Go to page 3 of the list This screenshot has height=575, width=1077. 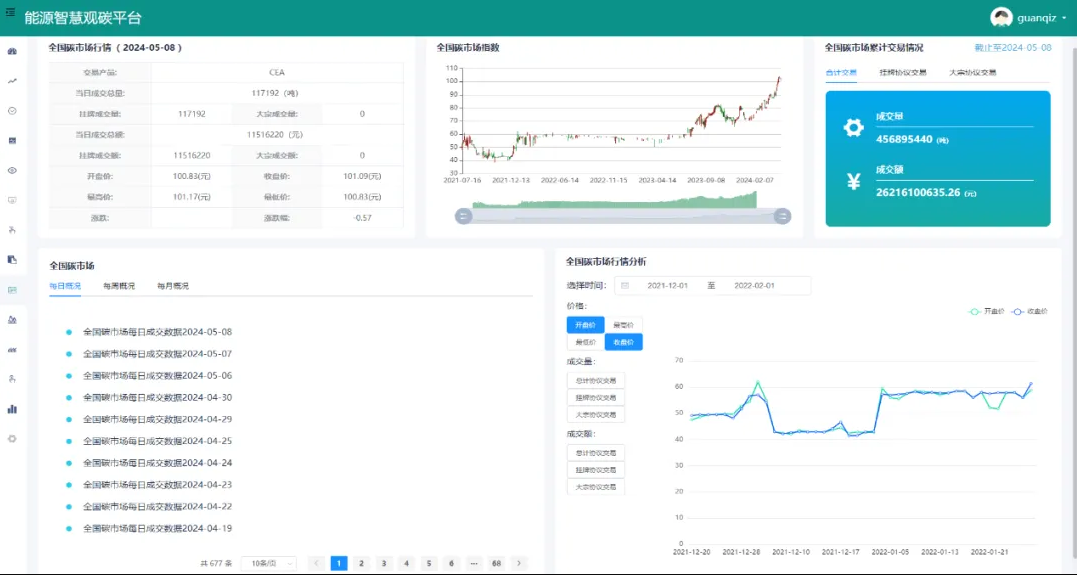[x=383, y=563]
